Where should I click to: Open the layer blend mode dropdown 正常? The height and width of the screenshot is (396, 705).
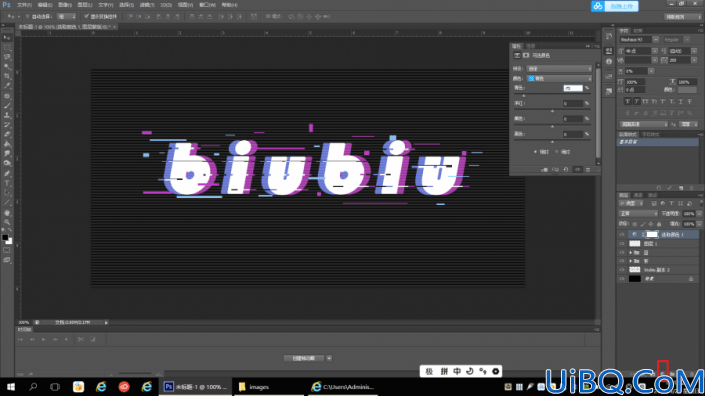[x=638, y=214]
